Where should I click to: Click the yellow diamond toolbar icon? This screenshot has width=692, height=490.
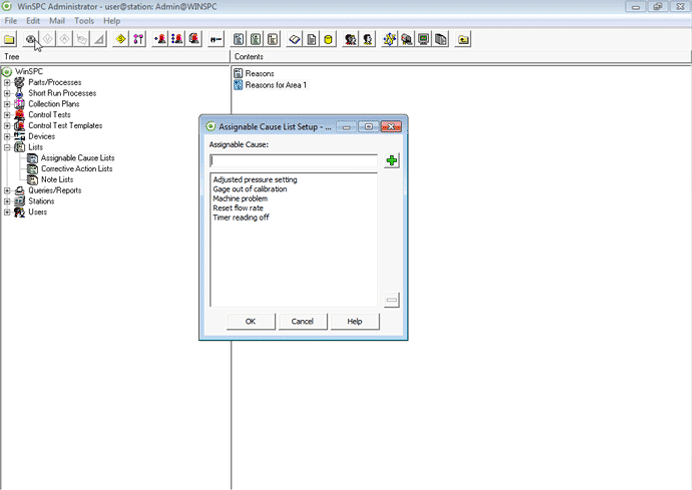pyautogui.click(x=121, y=40)
